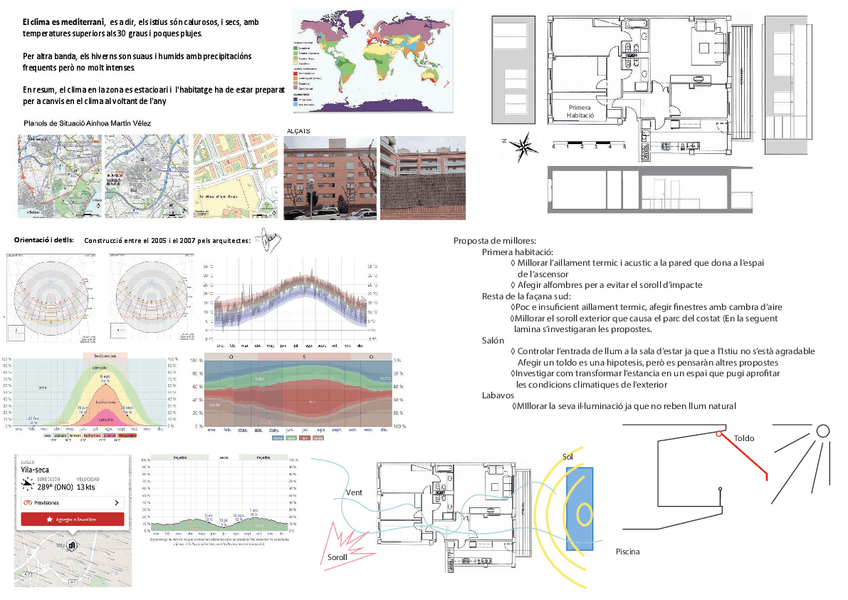Open the right facade photo with stone wall

(x=423, y=178)
